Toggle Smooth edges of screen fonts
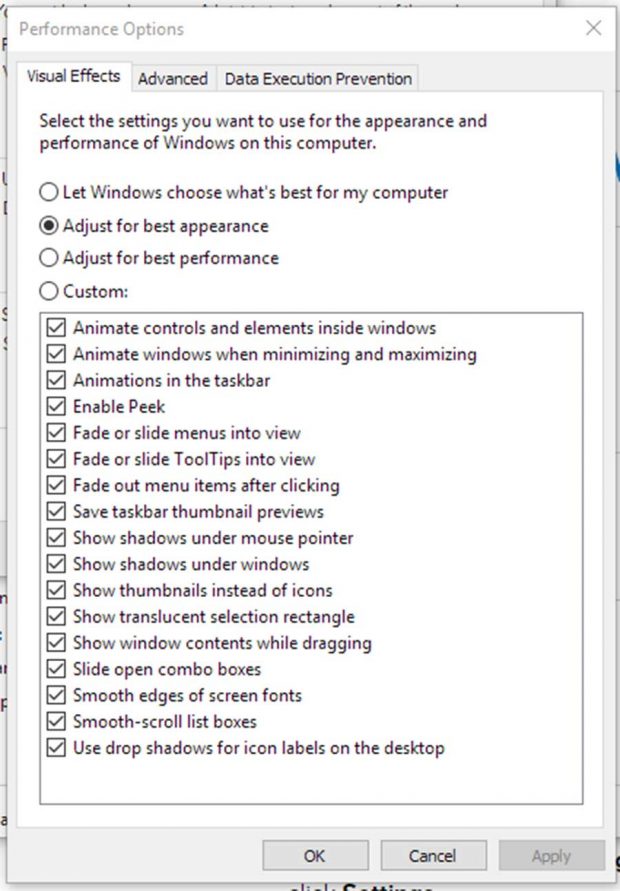 [x=56, y=695]
